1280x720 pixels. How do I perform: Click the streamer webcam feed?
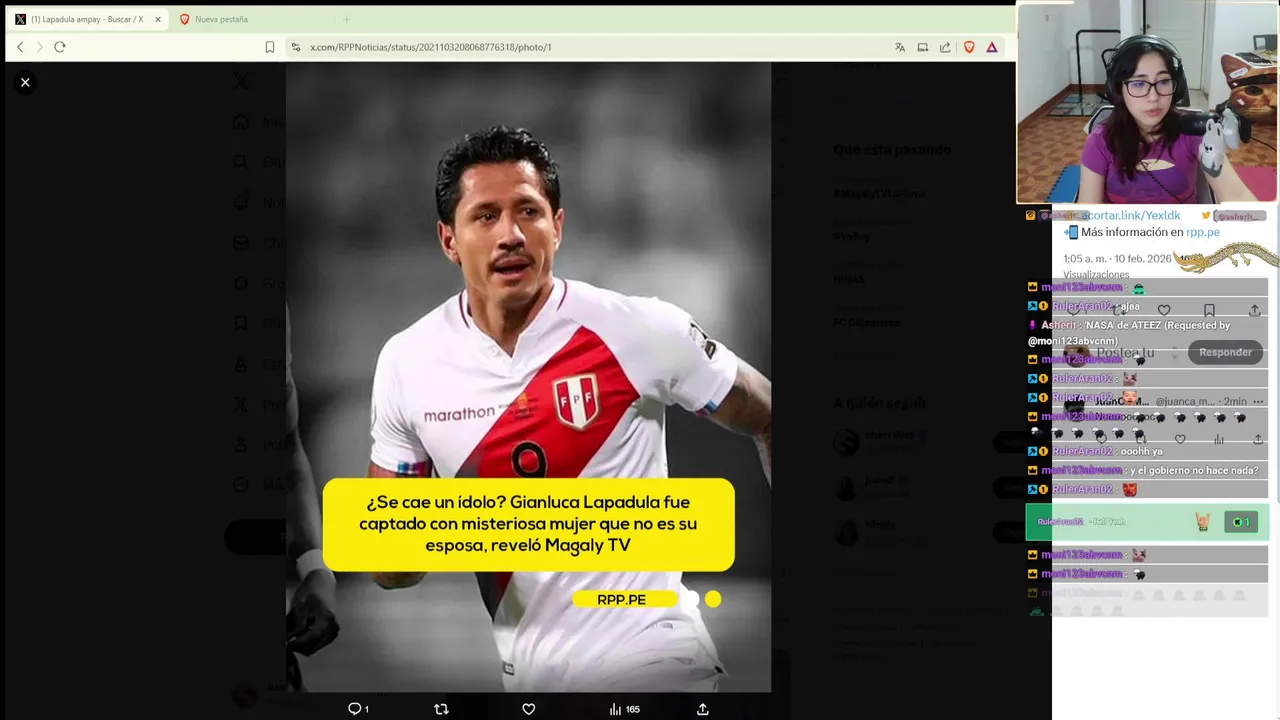pyautogui.click(x=1148, y=102)
